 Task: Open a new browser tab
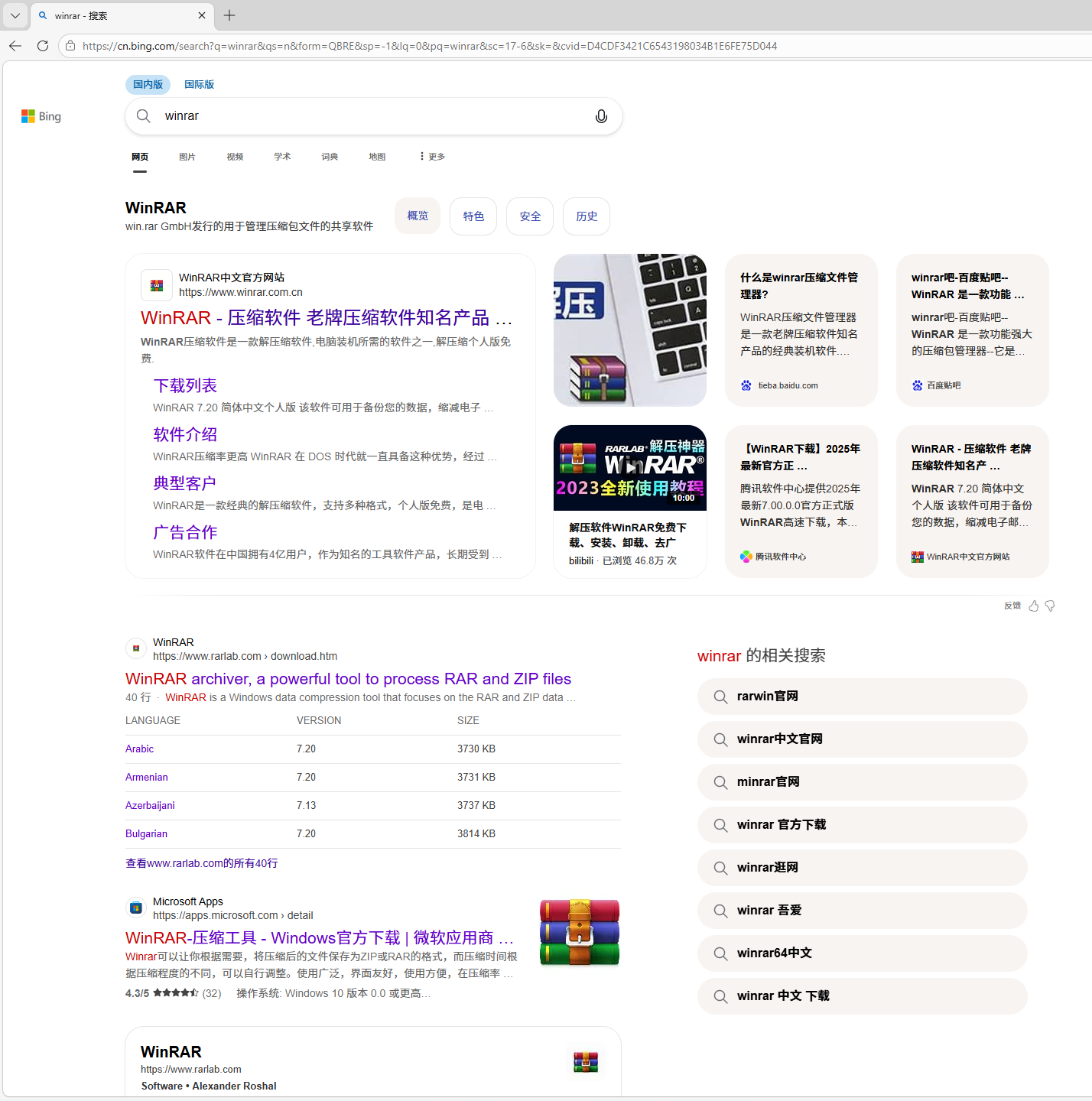pyautogui.click(x=229, y=15)
